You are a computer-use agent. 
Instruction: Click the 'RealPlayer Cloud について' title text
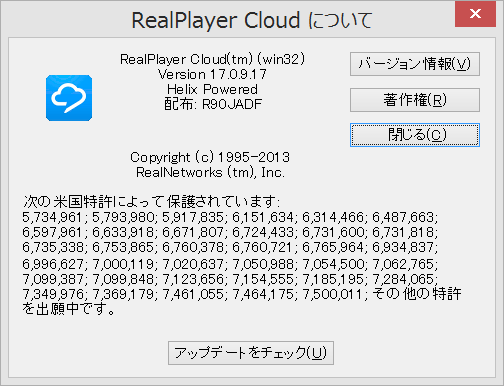click(252, 20)
